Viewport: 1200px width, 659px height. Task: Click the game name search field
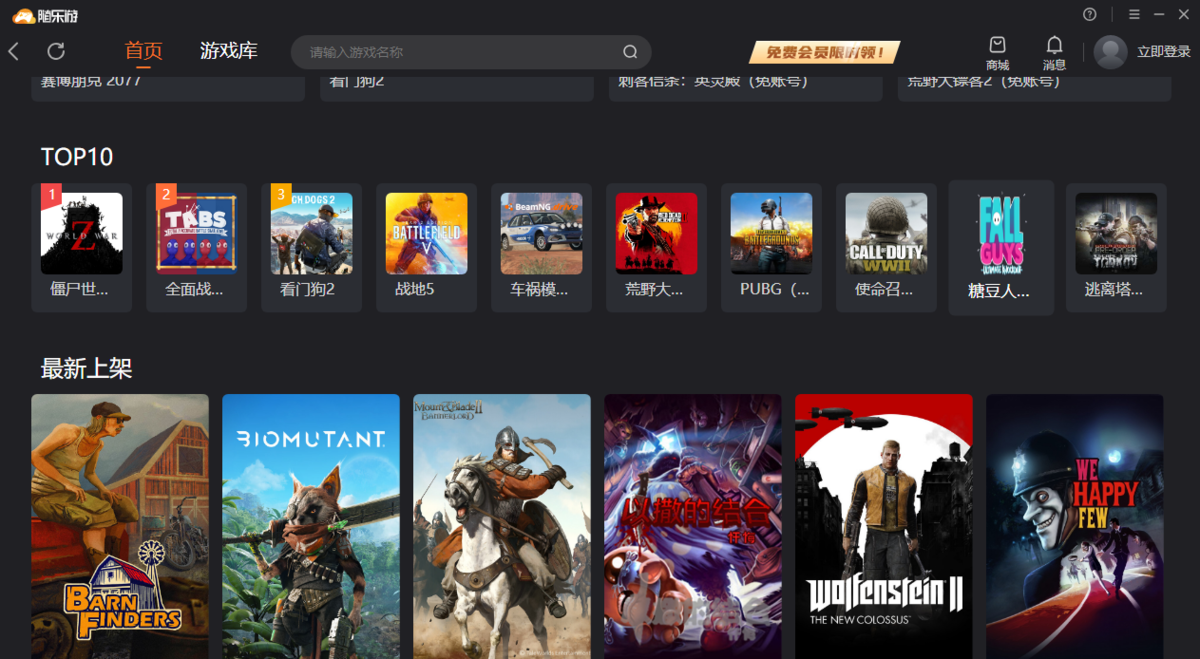pyautogui.click(x=471, y=52)
